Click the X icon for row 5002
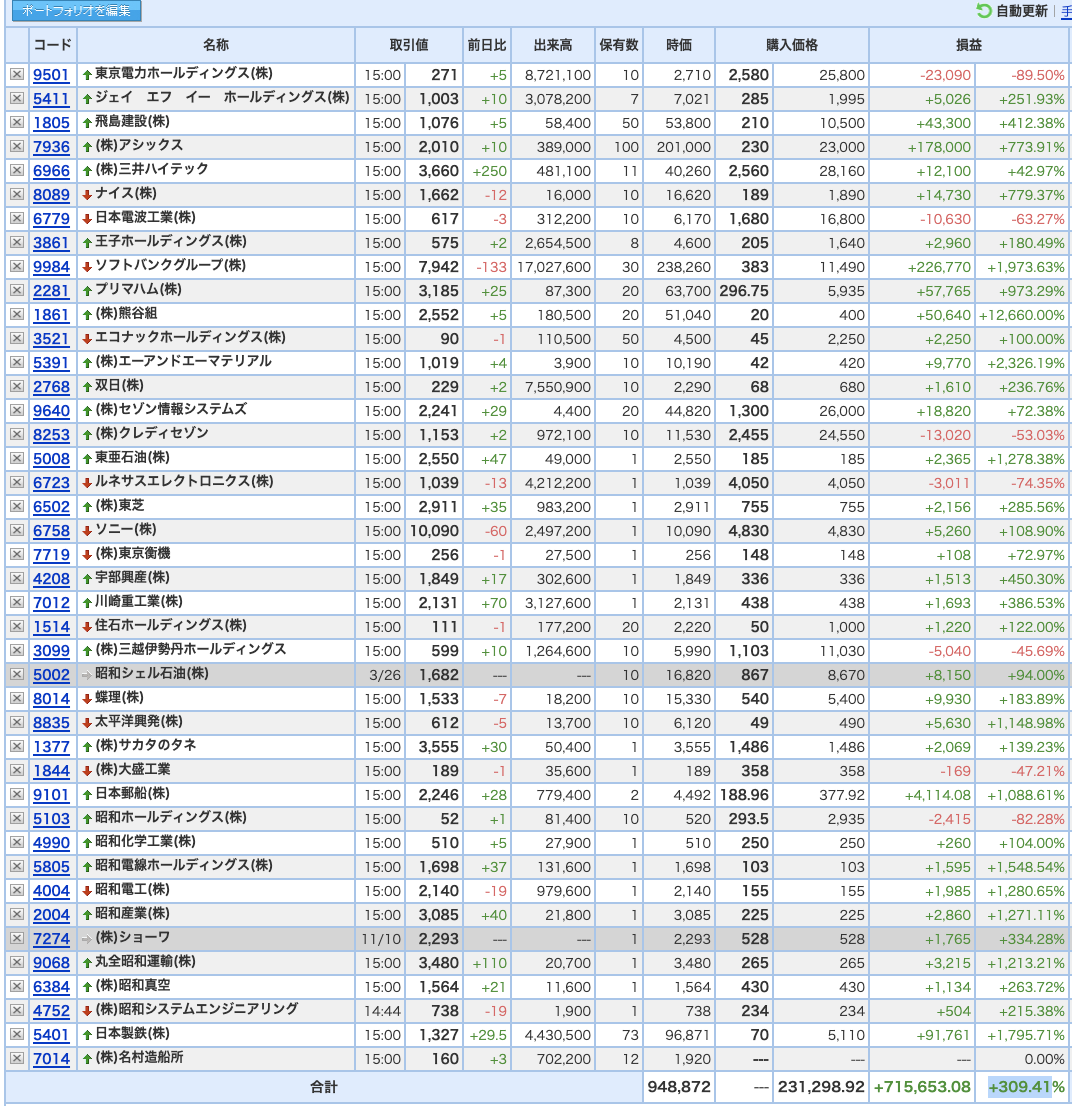The image size is (1072, 1106). [17, 674]
